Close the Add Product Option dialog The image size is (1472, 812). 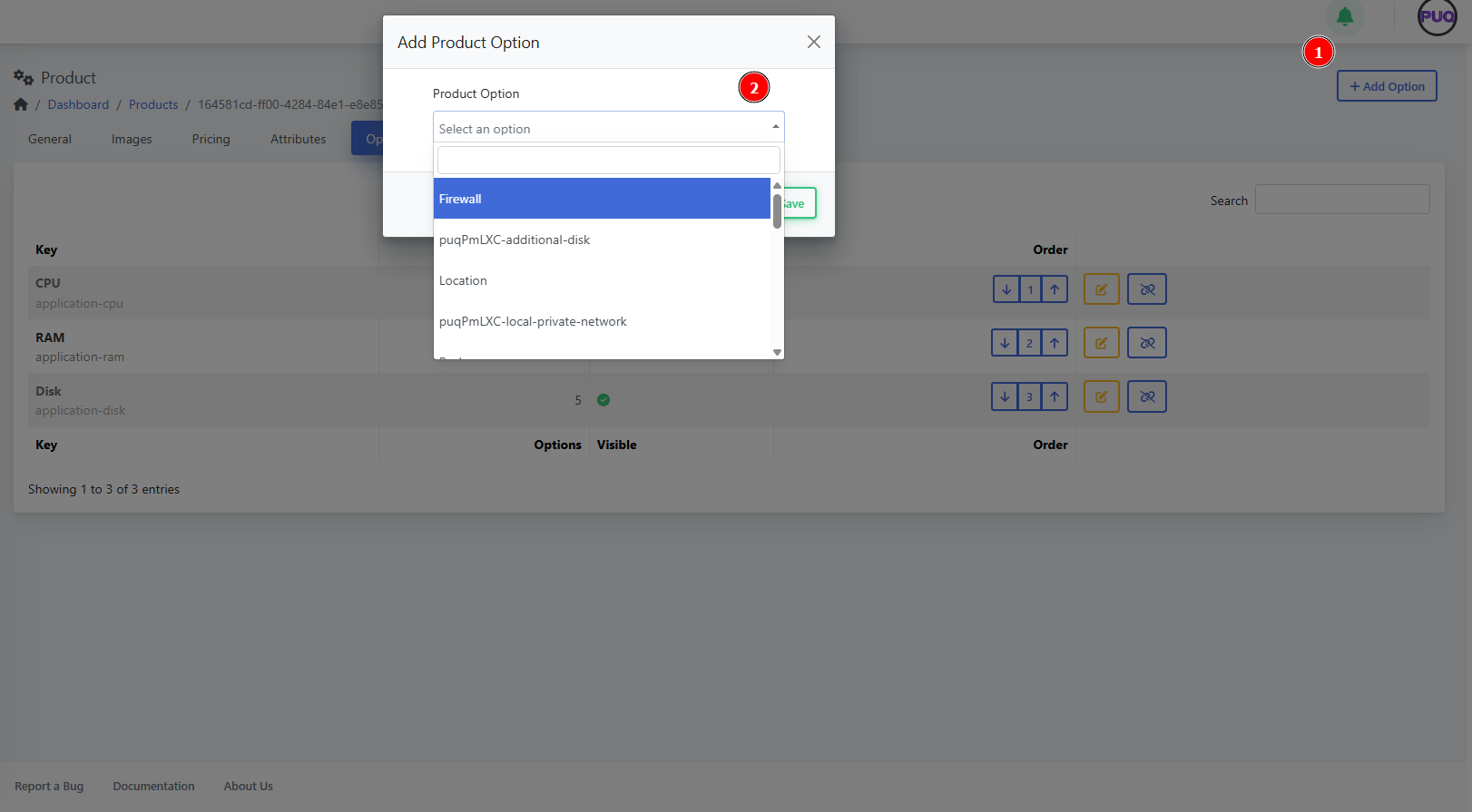[x=814, y=42]
